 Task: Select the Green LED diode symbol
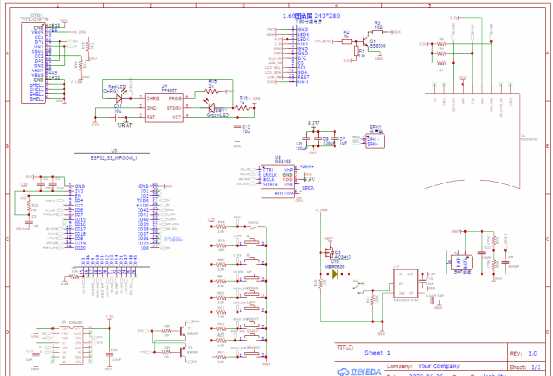(x=212, y=107)
